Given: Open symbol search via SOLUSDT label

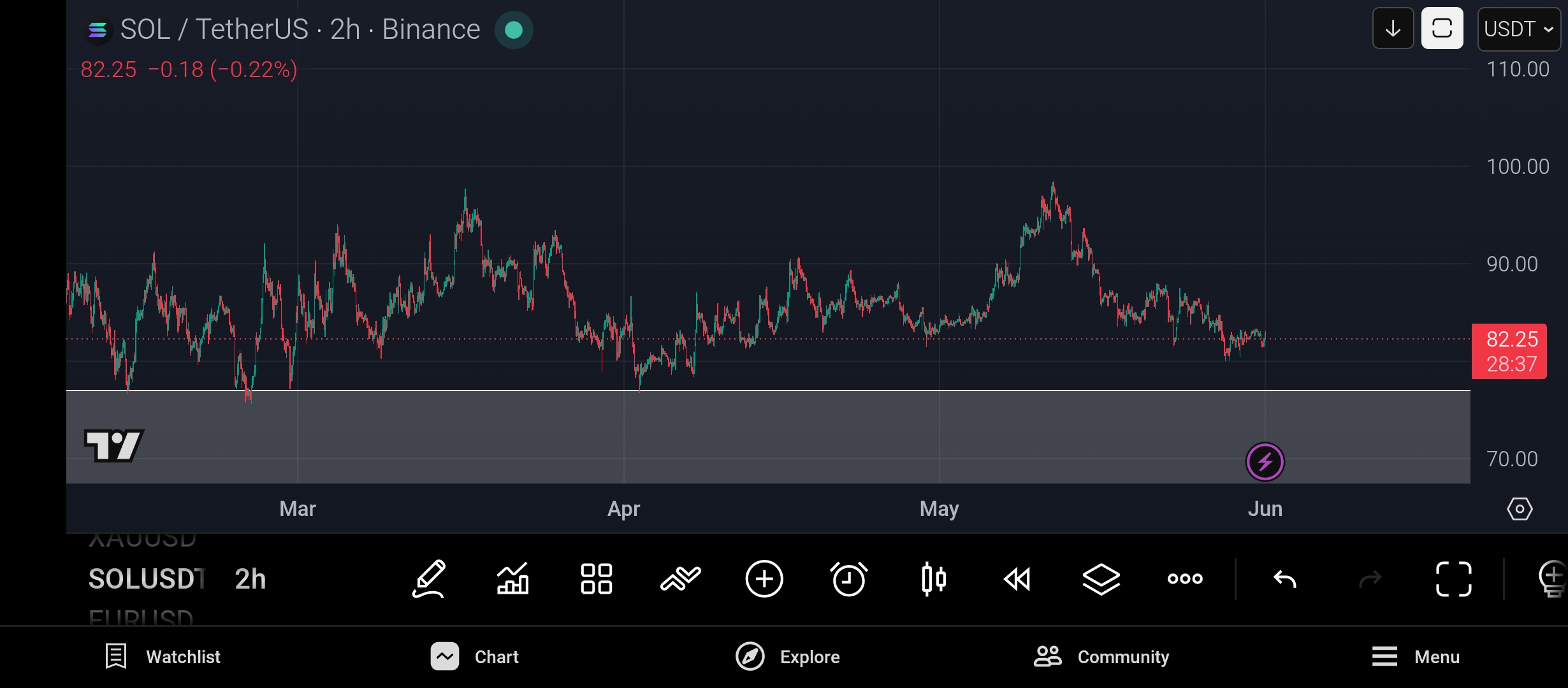Looking at the screenshot, I should click(147, 579).
